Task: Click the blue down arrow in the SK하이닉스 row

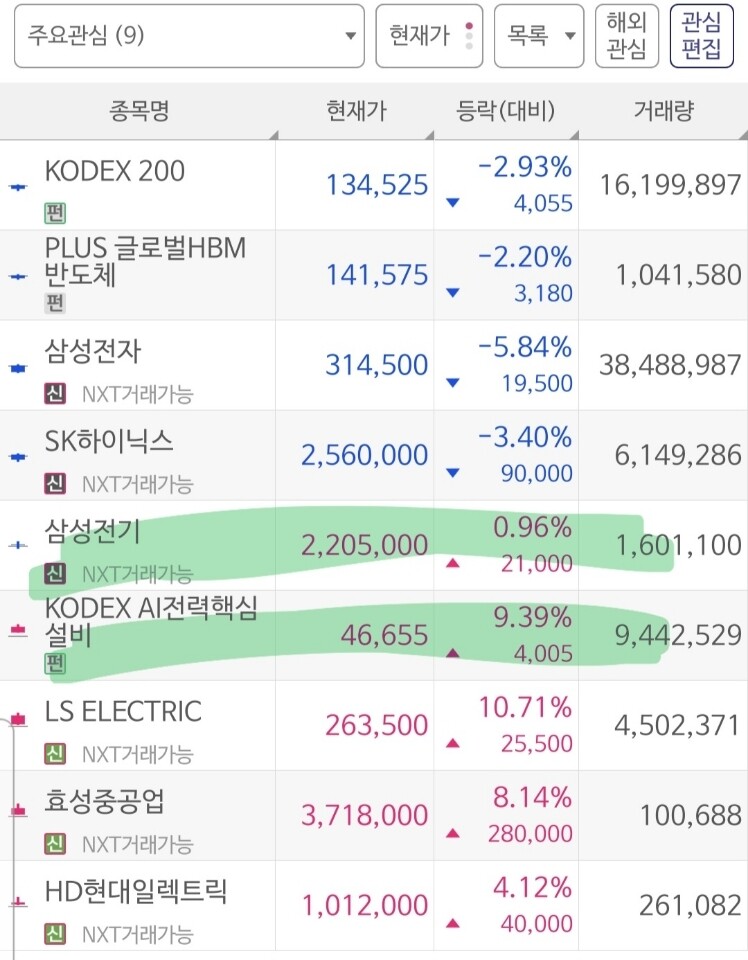Action: click(x=453, y=473)
